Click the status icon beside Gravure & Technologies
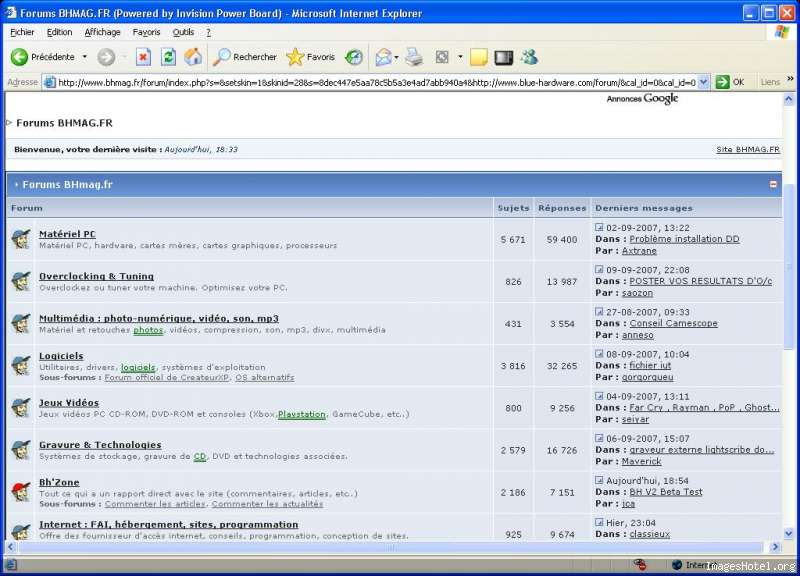 tap(21, 450)
